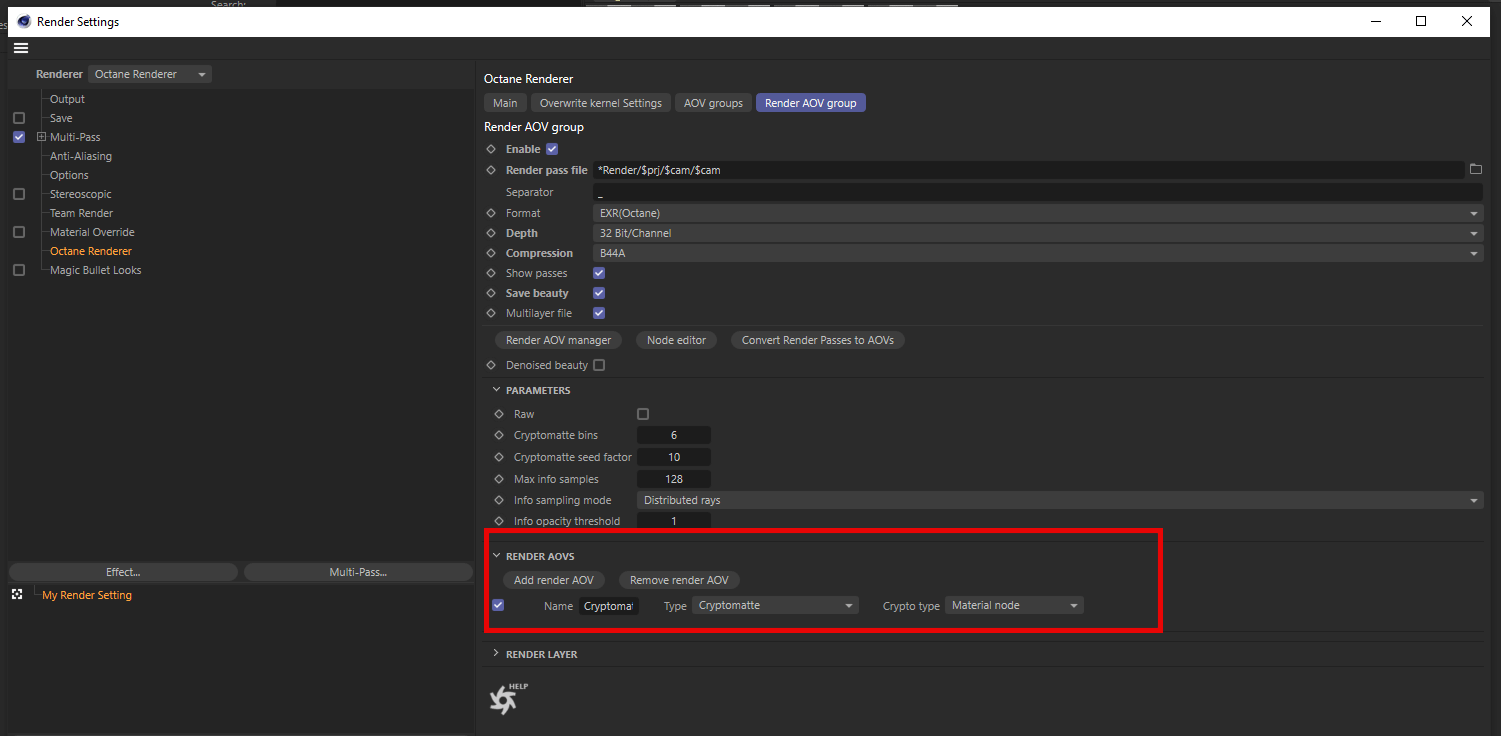Open the Info sampling mode dropdown
This screenshot has width=1501, height=736.
click(x=1060, y=500)
